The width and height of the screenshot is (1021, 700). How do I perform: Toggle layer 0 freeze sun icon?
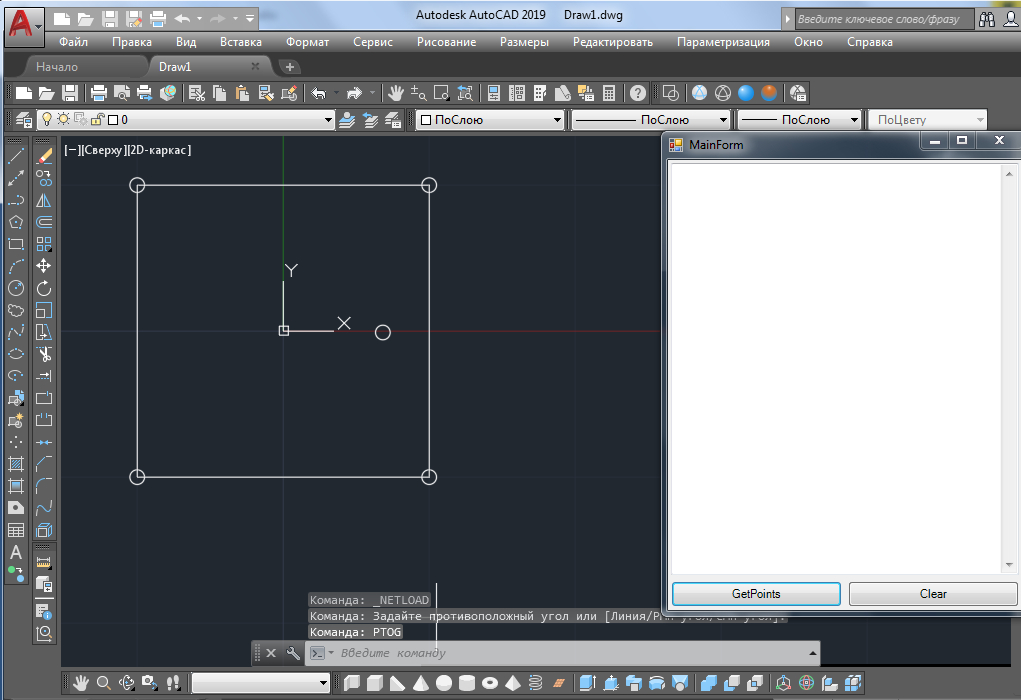click(63, 119)
